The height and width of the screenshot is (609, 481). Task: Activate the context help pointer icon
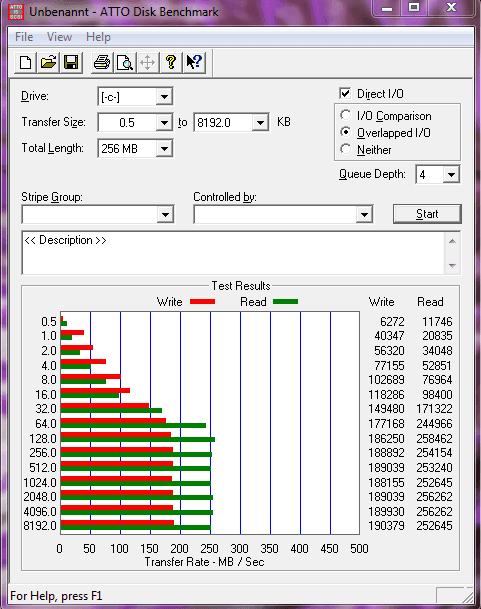click(x=193, y=63)
